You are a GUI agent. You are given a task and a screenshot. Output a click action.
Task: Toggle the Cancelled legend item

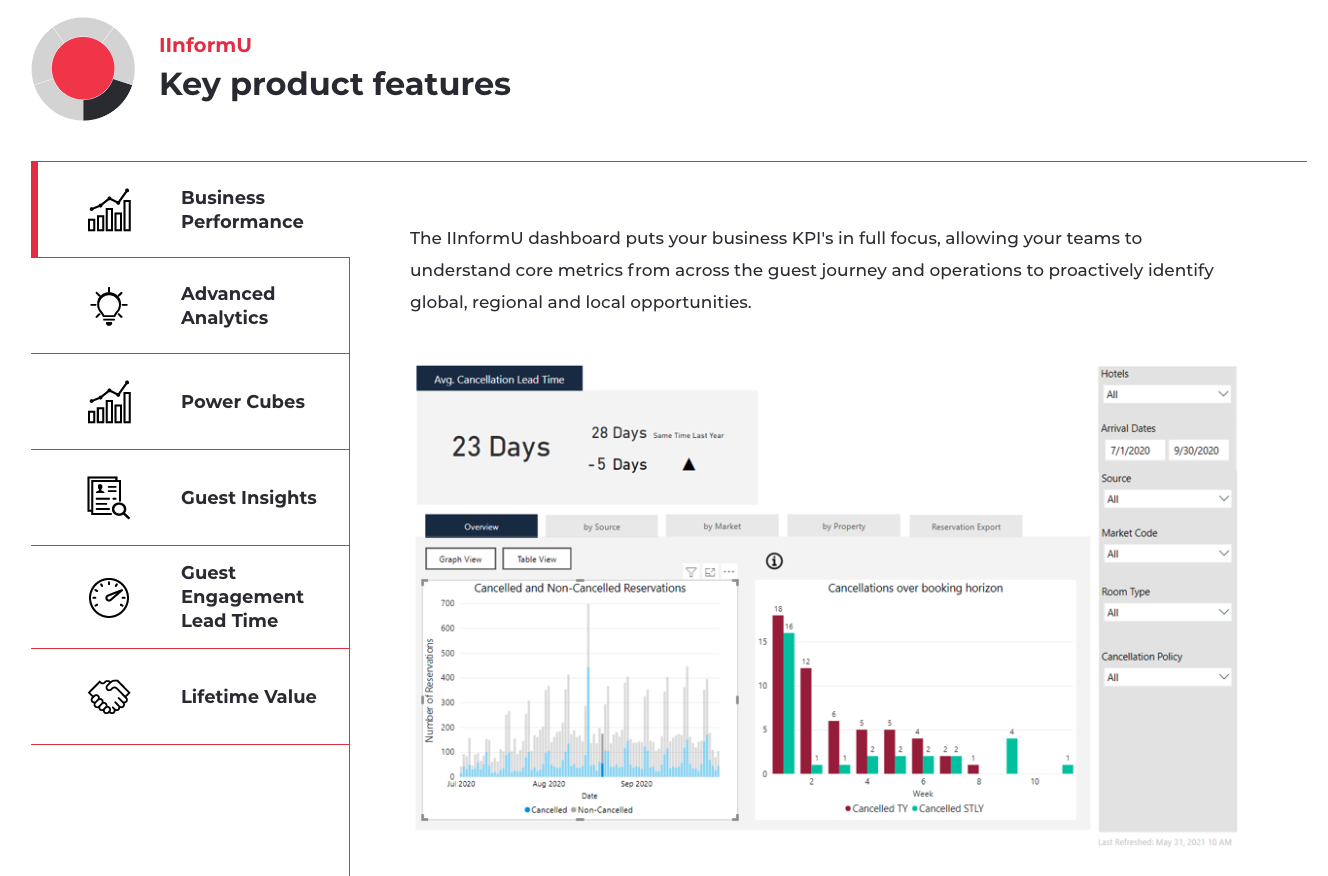coord(546,810)
